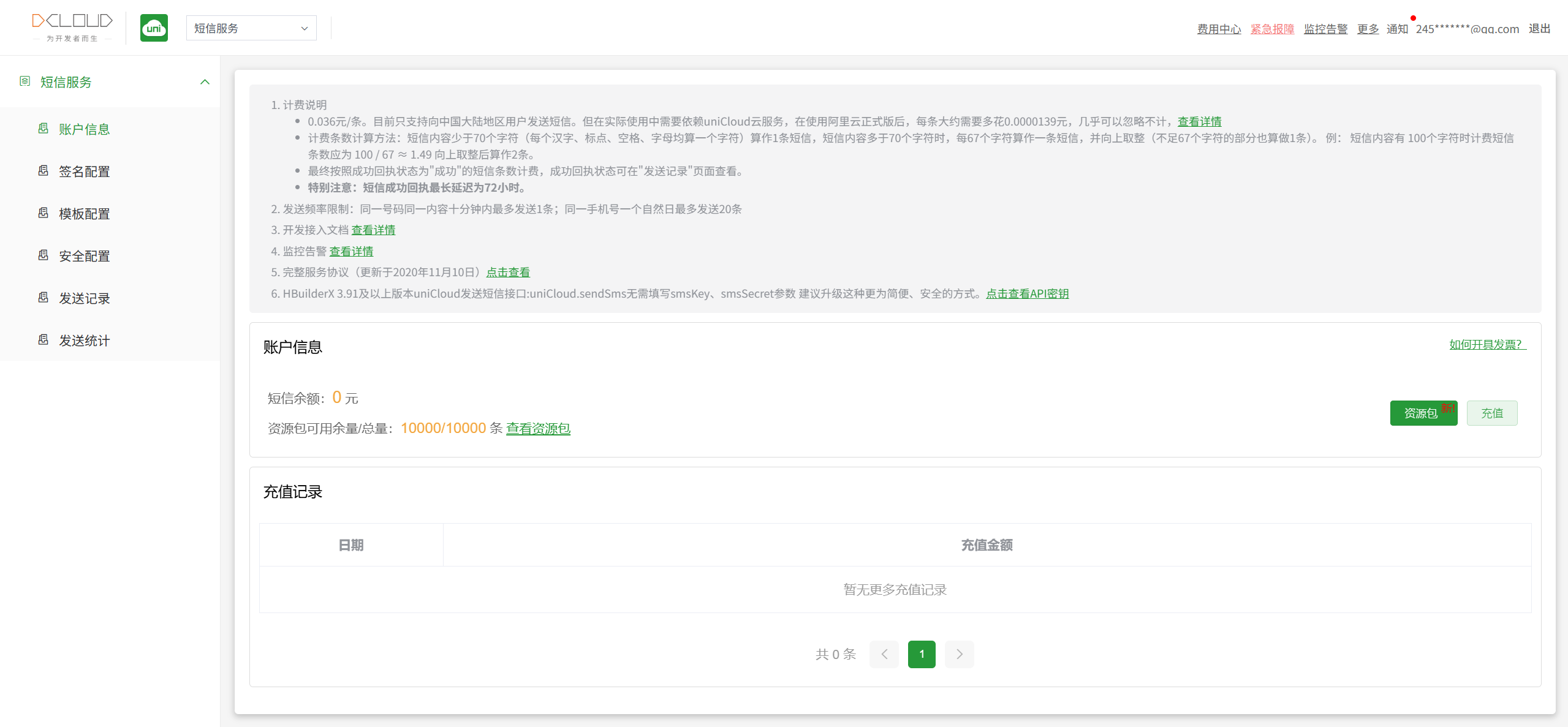
Task: Open the 查看资源包 link
Action: coord(537,429)
